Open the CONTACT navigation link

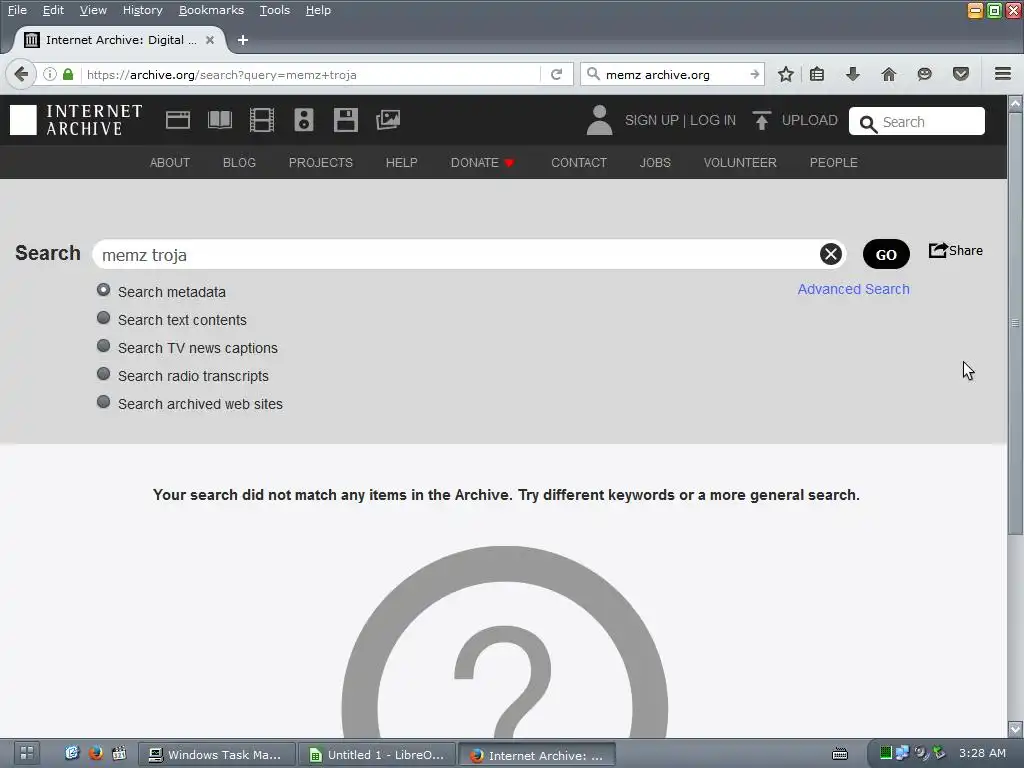pos(579,163)
